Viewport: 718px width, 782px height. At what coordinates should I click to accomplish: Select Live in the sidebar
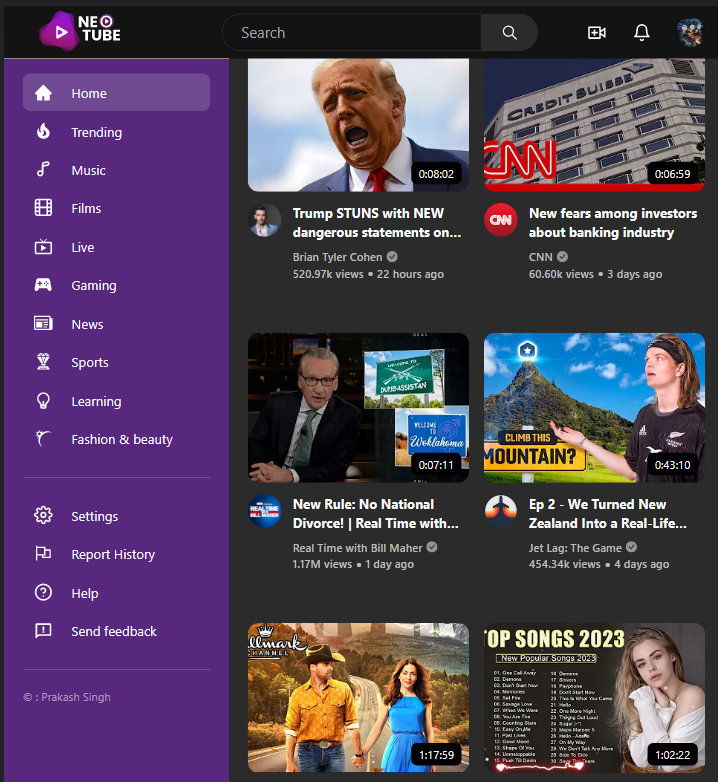(116, 247)
